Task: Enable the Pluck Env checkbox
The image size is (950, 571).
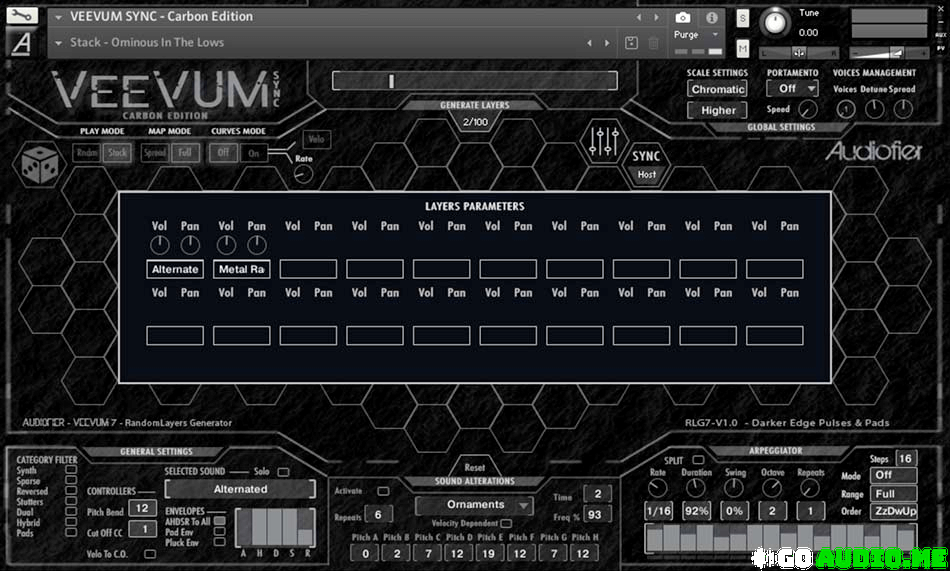Action: tap(219, 543)
